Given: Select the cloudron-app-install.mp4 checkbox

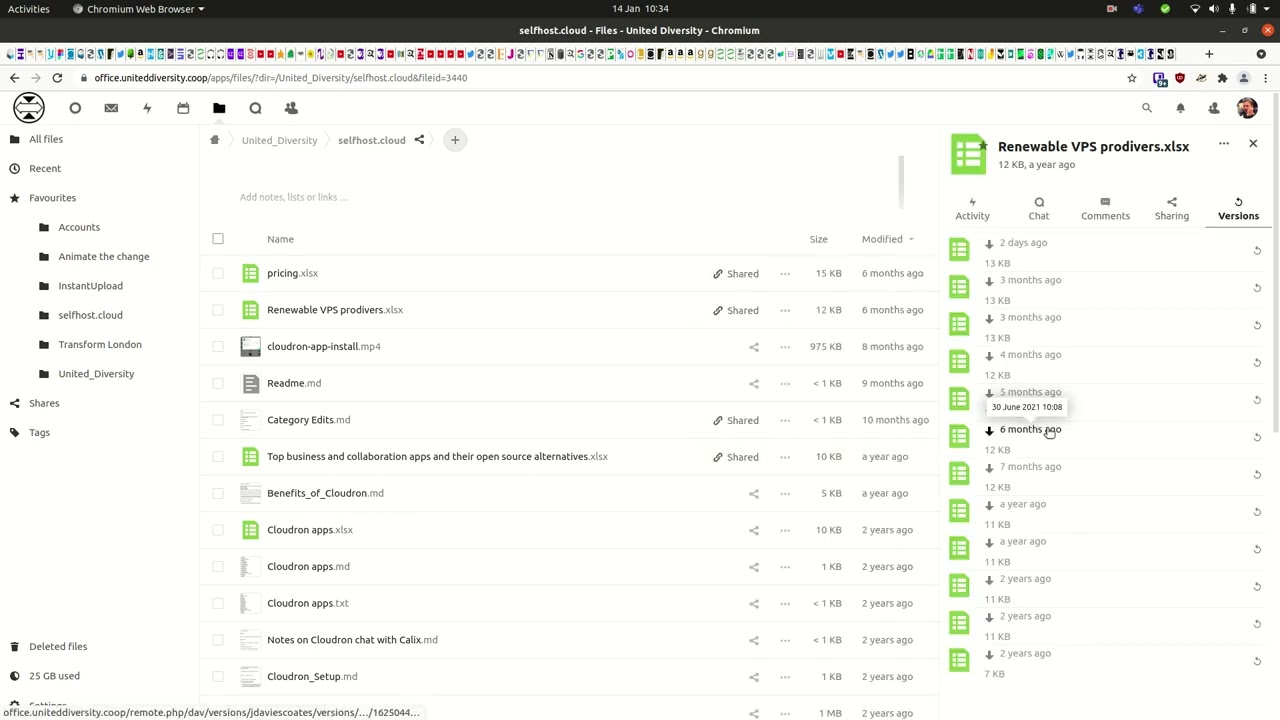Looking at the screenshot, I should [x=218, y=347].
